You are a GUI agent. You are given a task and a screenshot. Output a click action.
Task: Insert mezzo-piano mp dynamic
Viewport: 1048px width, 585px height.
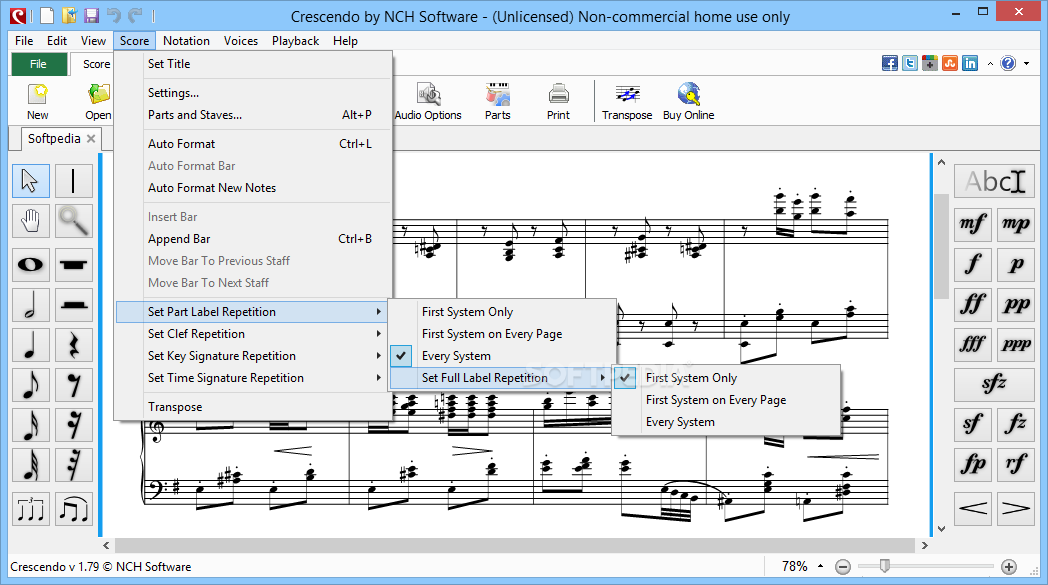coord(1016,225)
